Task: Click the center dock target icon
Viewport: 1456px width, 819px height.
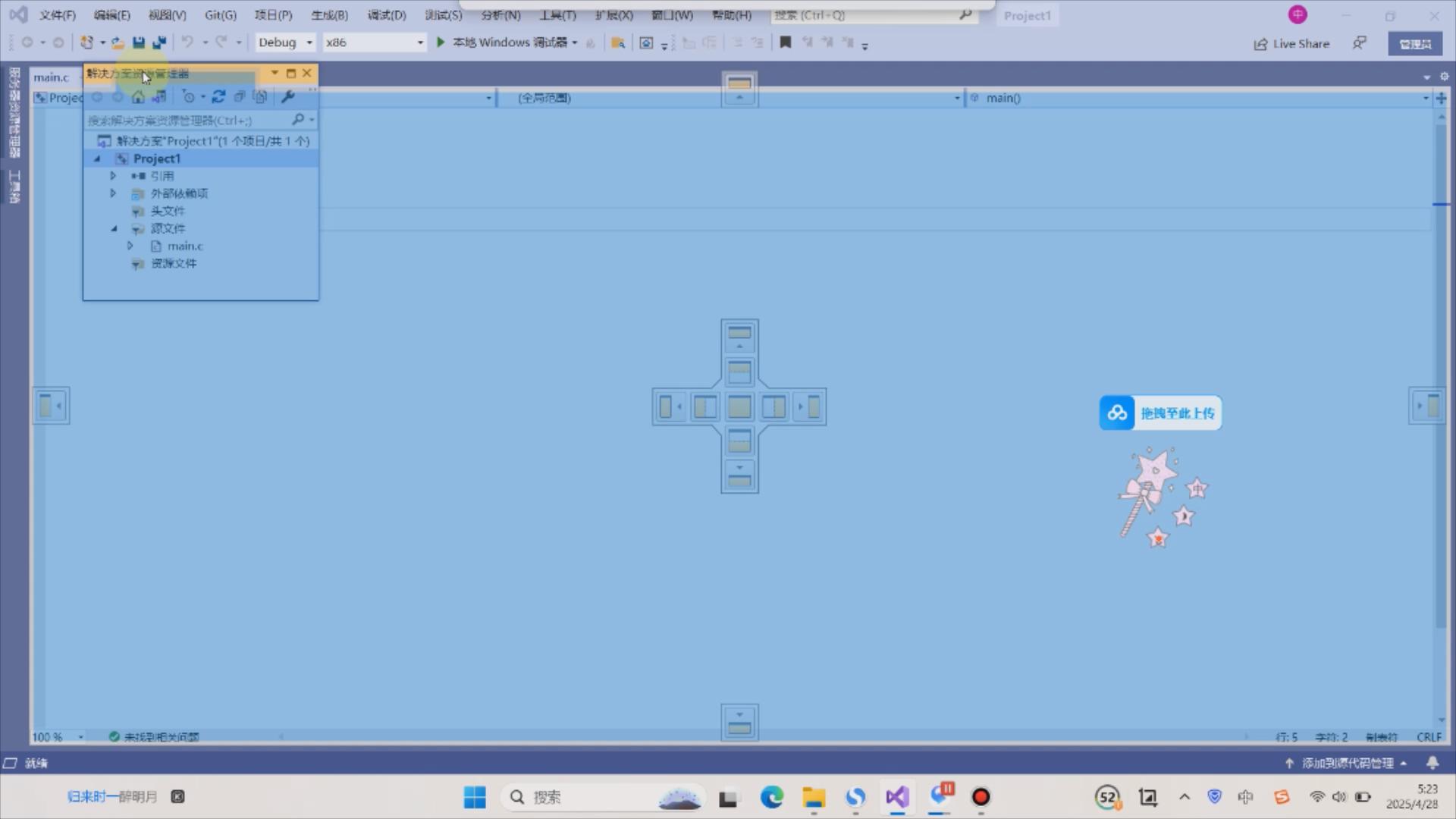Action: (x=739, y=407)
